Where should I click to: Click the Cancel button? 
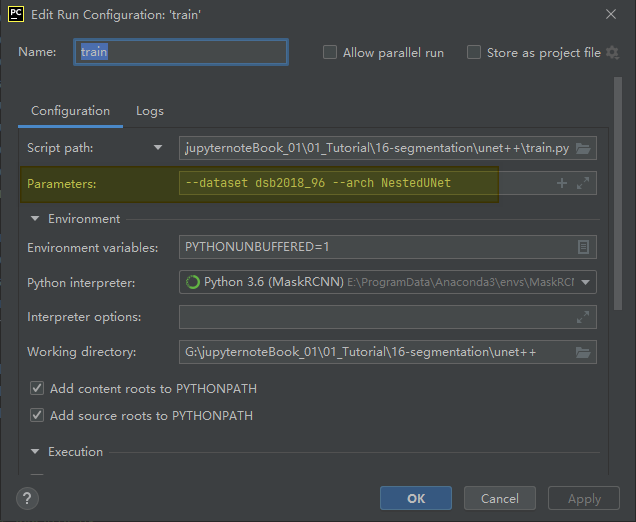click(500, 498)
